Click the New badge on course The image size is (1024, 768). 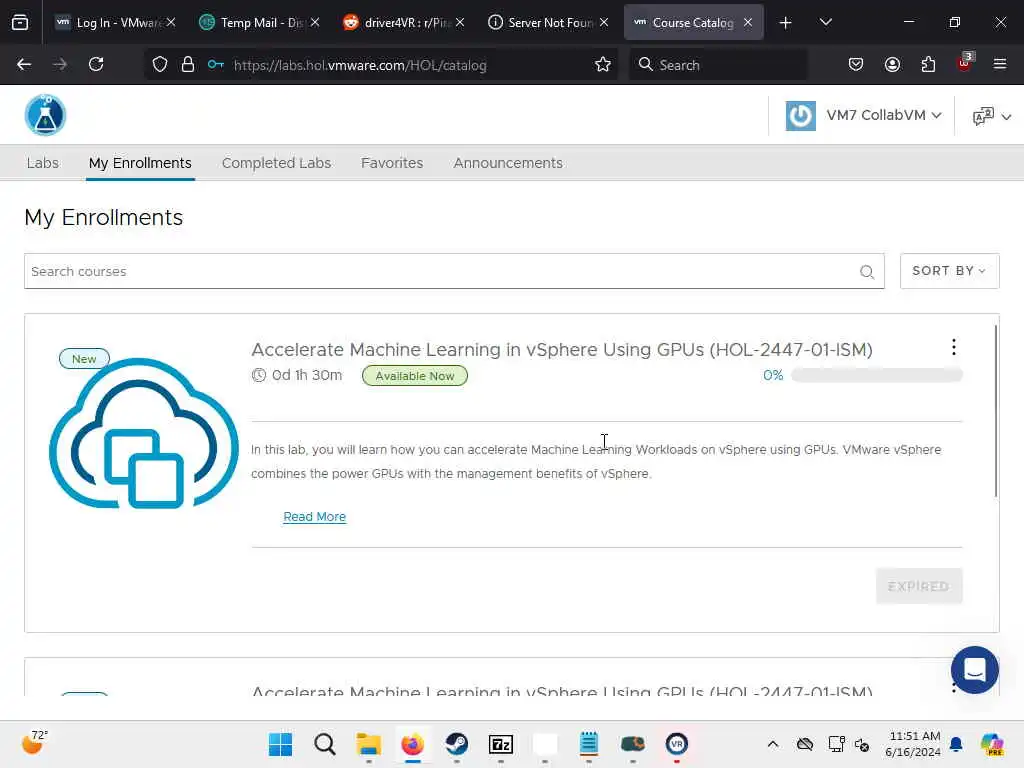(x=84, y=359)
